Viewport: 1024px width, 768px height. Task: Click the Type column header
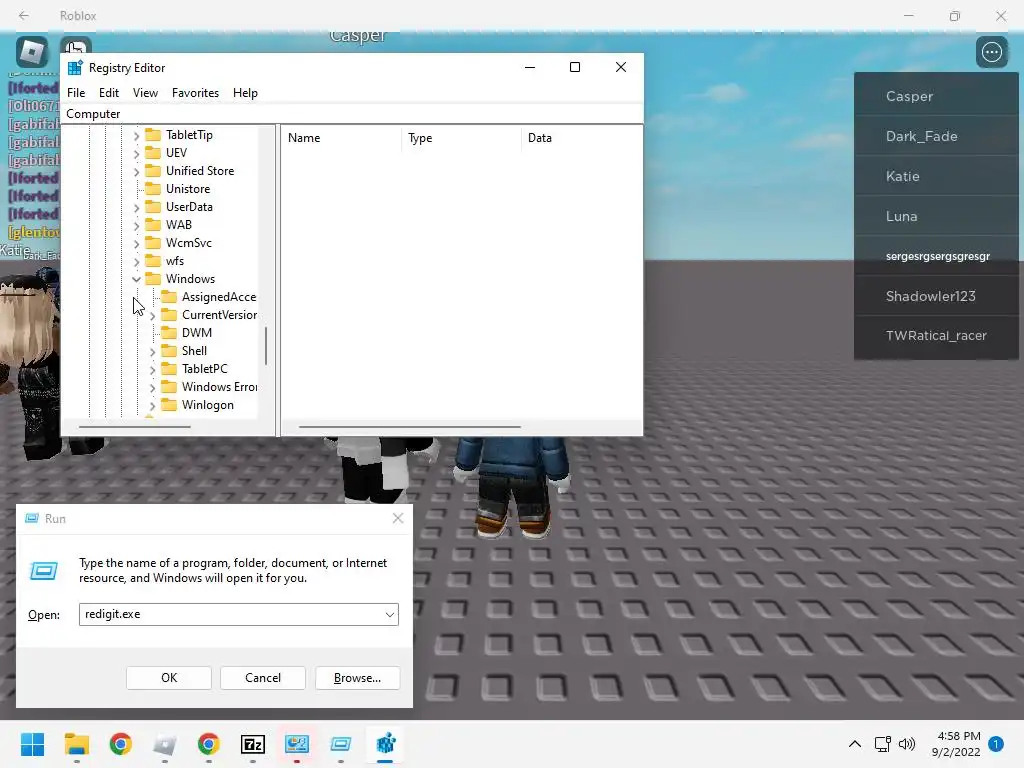click(x=462, y=138)
